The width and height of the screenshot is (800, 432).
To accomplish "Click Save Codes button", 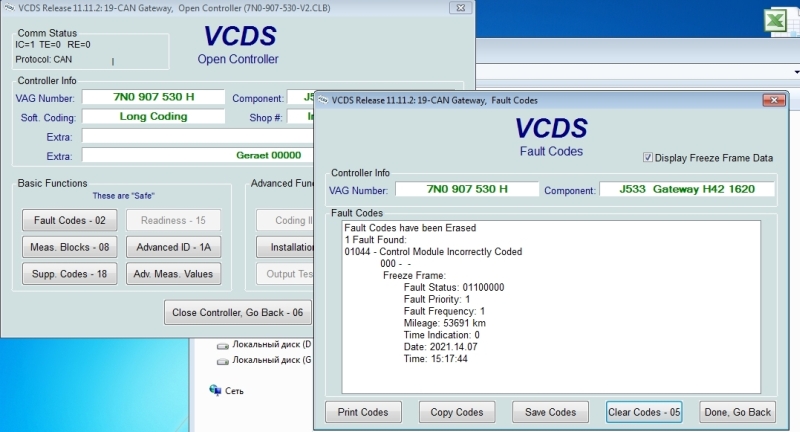I will point(550,412).
